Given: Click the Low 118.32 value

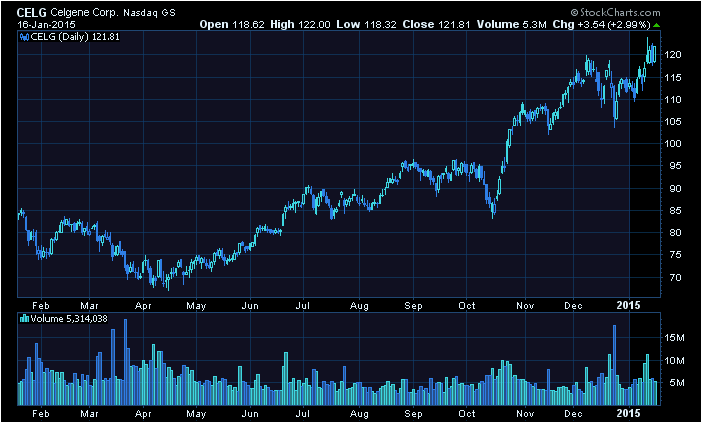Looking at the screenshot, I should tap(367, 24).
